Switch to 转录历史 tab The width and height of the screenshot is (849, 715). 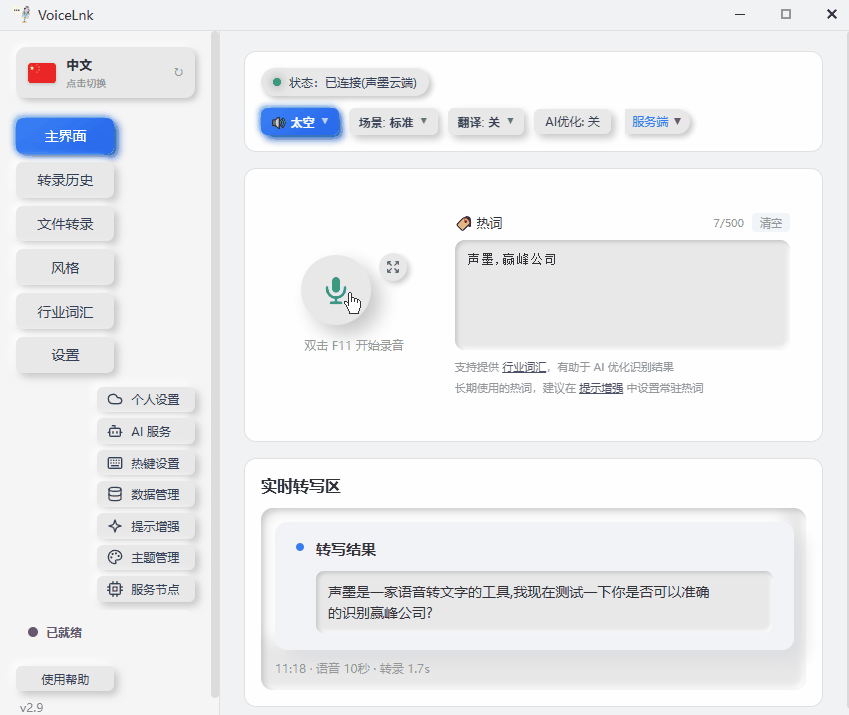pos(65,180)
